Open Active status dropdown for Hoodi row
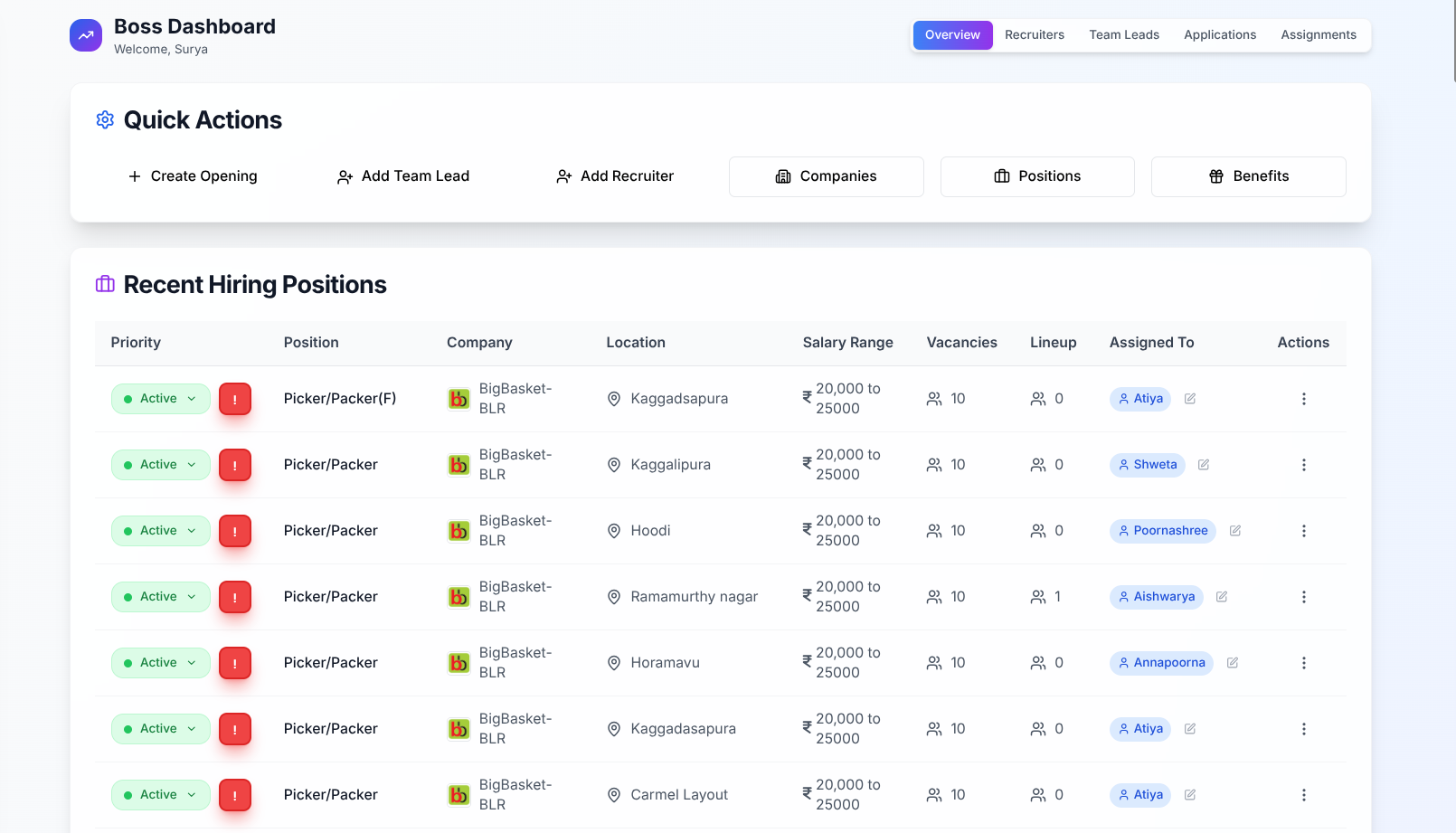The width and height of the screenshot is (1456, 833). [161, 531]
